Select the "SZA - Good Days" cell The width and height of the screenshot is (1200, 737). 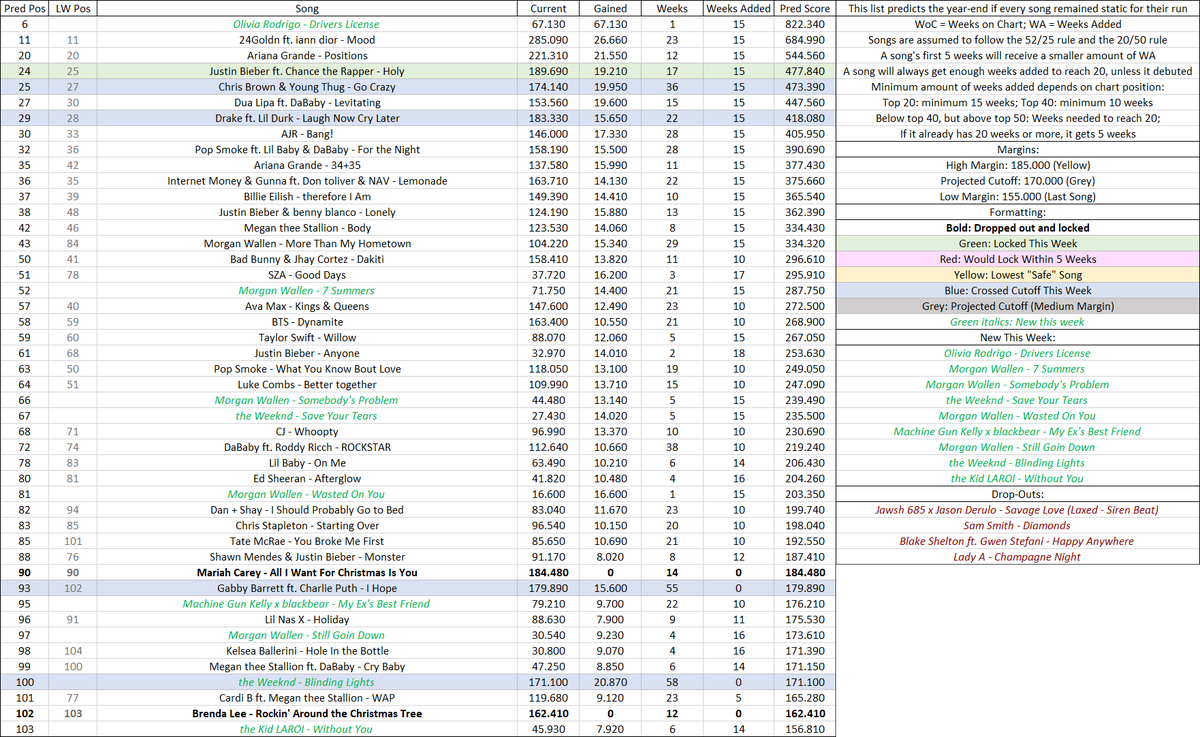pos(308,275)
